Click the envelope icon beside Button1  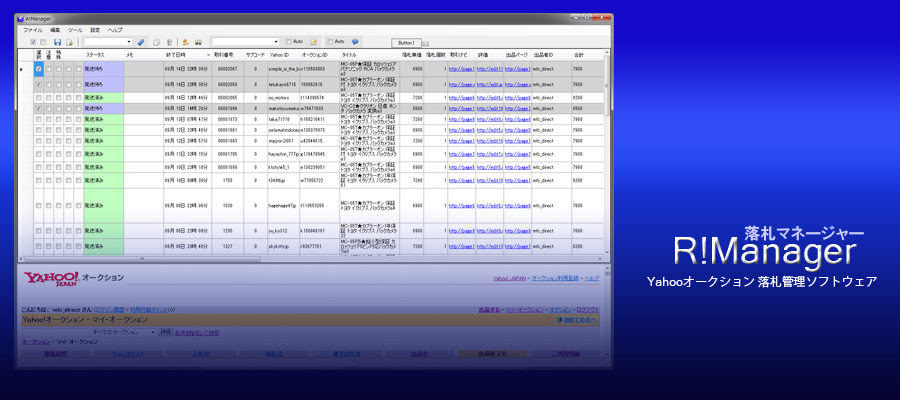425,44
